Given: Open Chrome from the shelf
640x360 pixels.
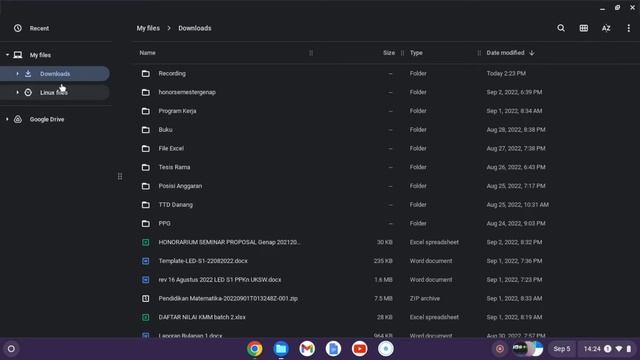Looking at the screenshot, I should click(255, 349).
